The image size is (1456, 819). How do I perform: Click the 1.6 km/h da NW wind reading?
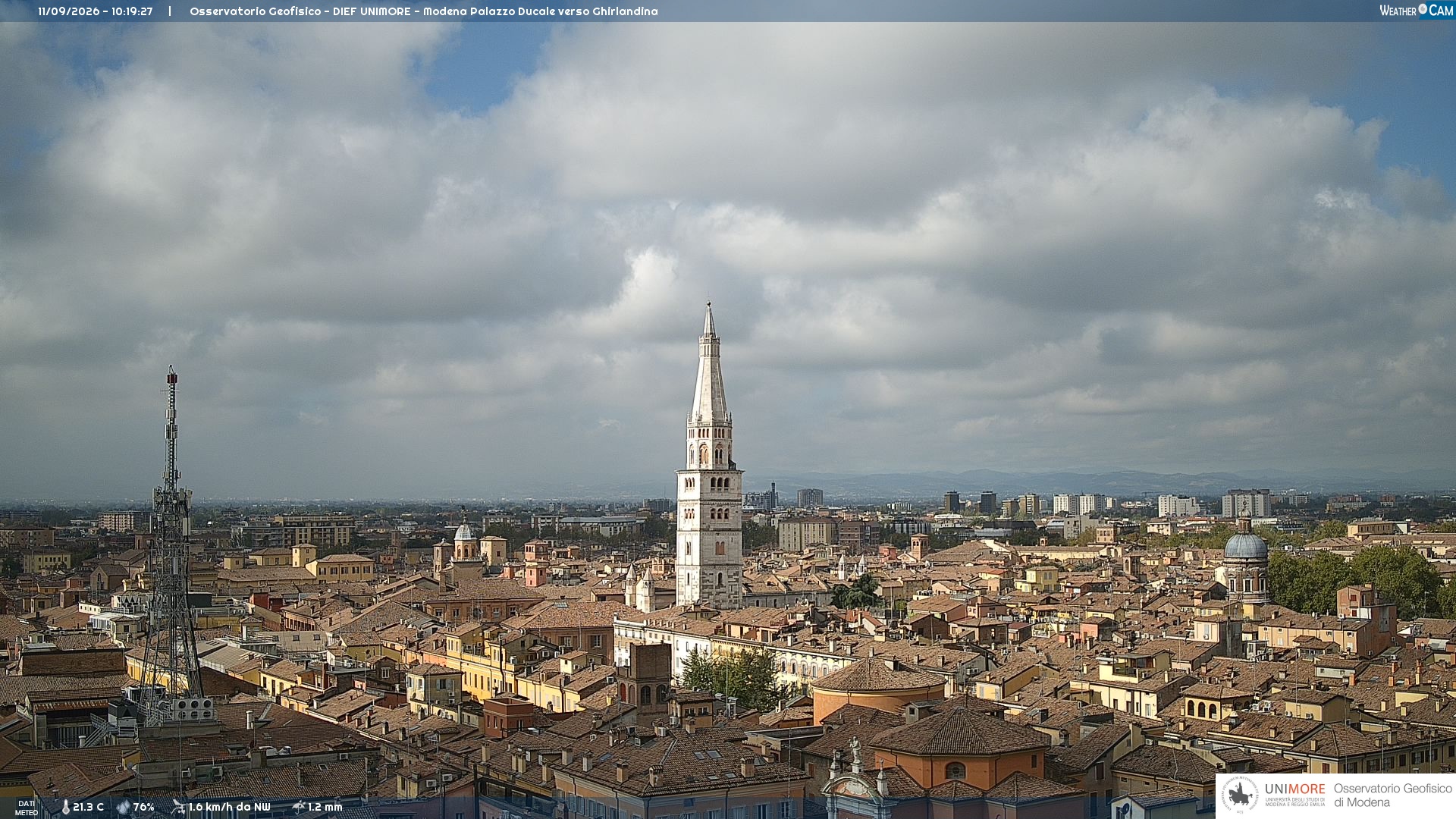(x=229, y=808)
